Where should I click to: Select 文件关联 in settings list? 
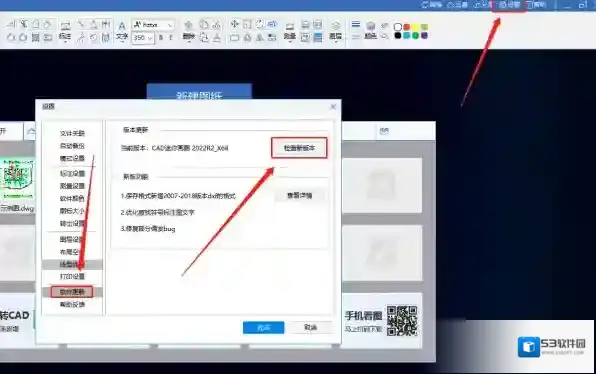pyautogui.click(x=72, y=133)
